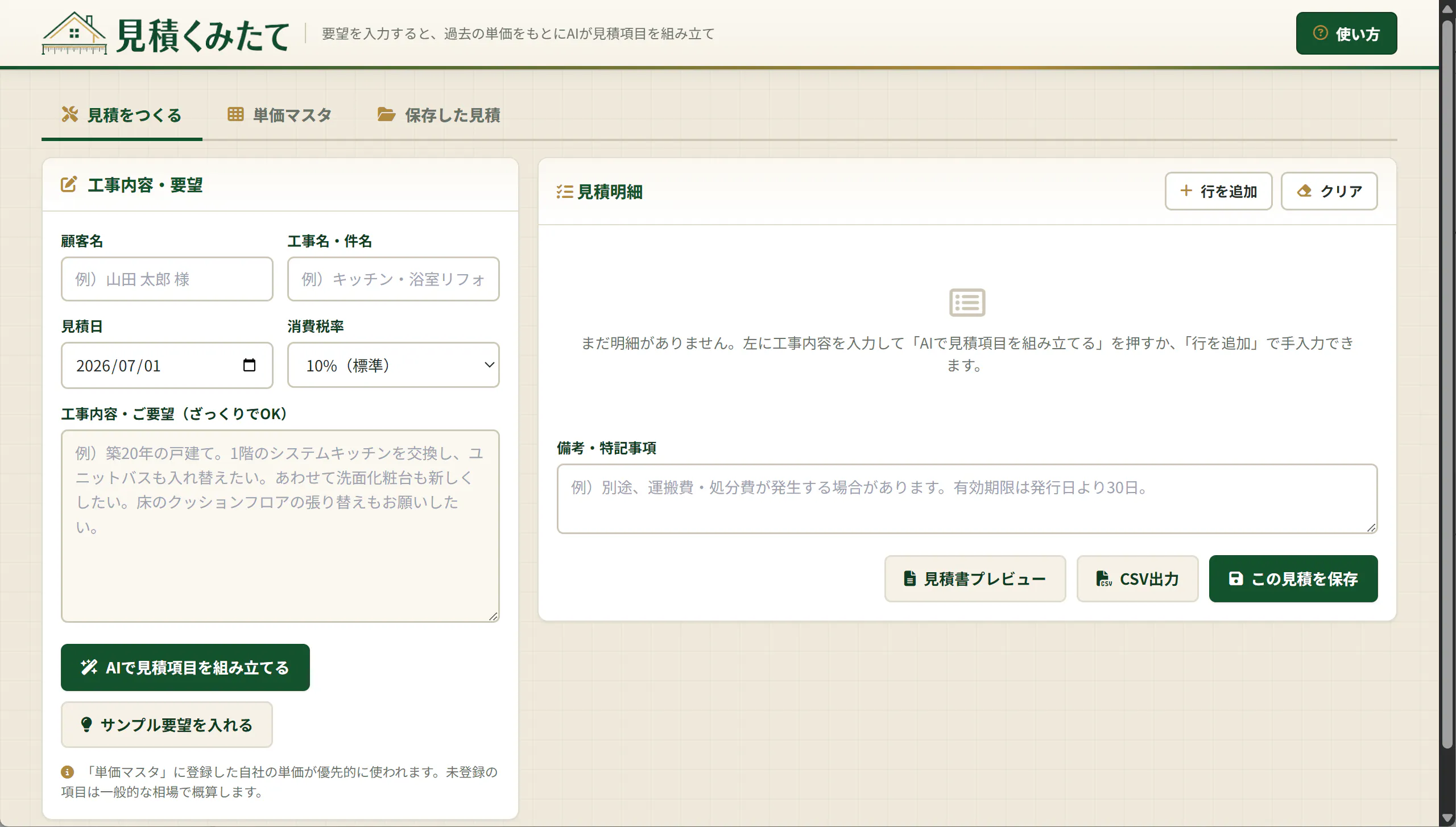The height and width of the screenshot is (827, 1456).
Task: Click the magic wand icon on AI button
Action: pyautogui.click(x=89, y=667)
